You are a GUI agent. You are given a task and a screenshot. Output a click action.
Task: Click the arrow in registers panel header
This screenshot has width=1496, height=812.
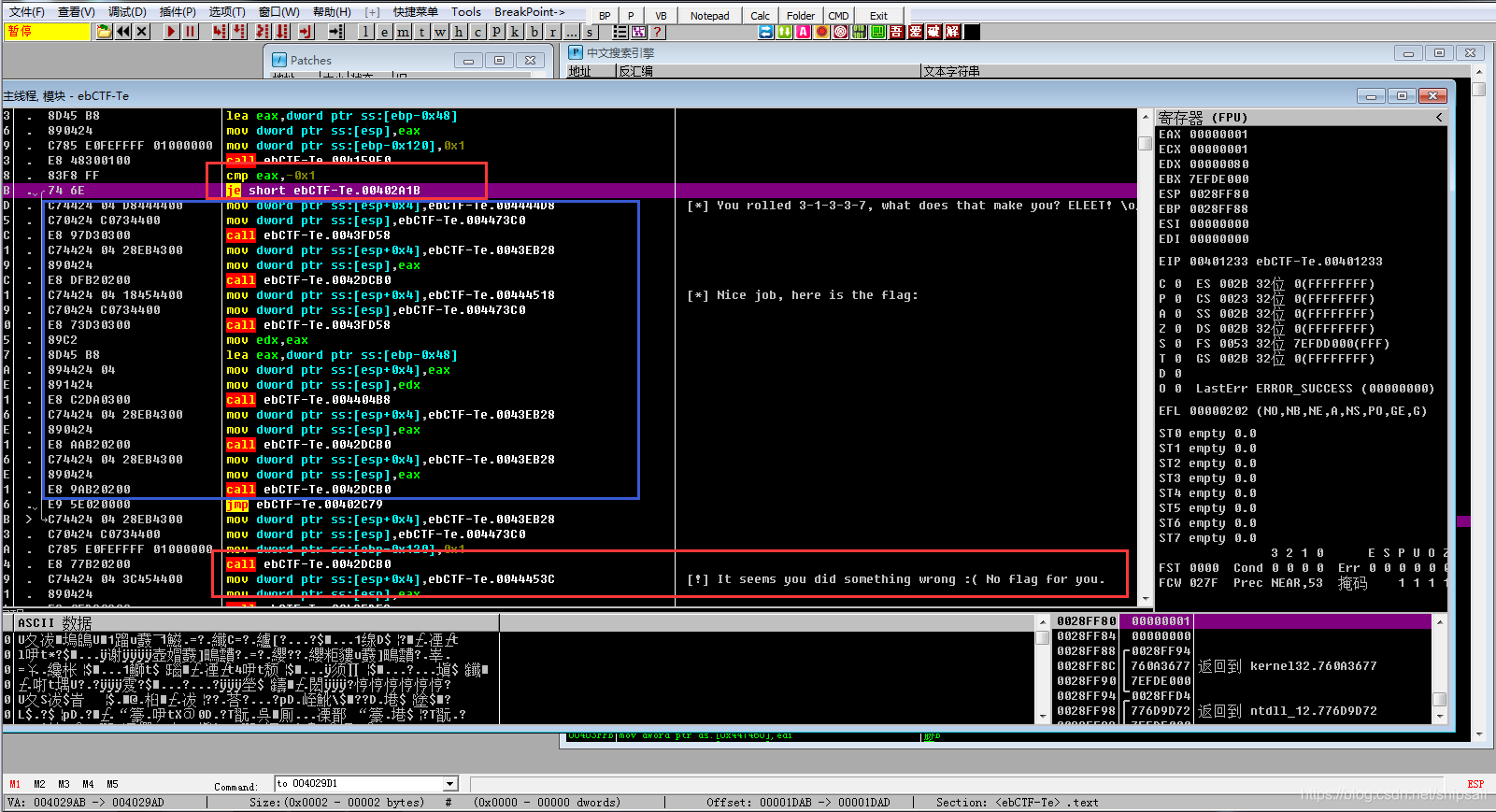(1439, 117)
